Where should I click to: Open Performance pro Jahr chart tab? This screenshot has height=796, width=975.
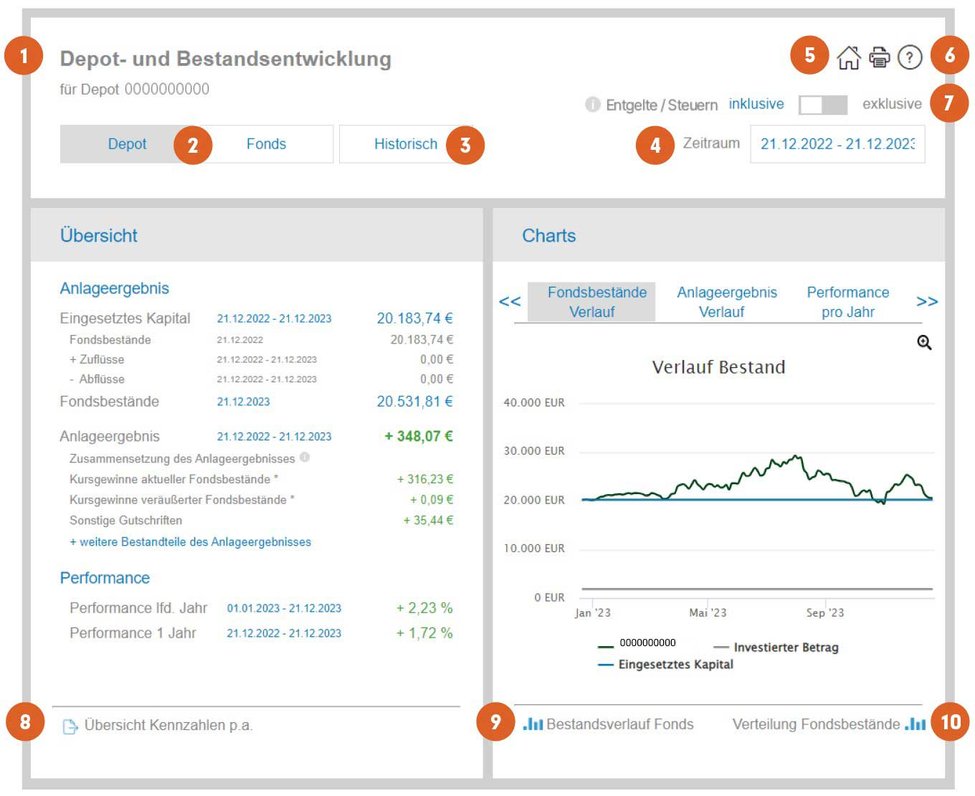coord(848,302)
